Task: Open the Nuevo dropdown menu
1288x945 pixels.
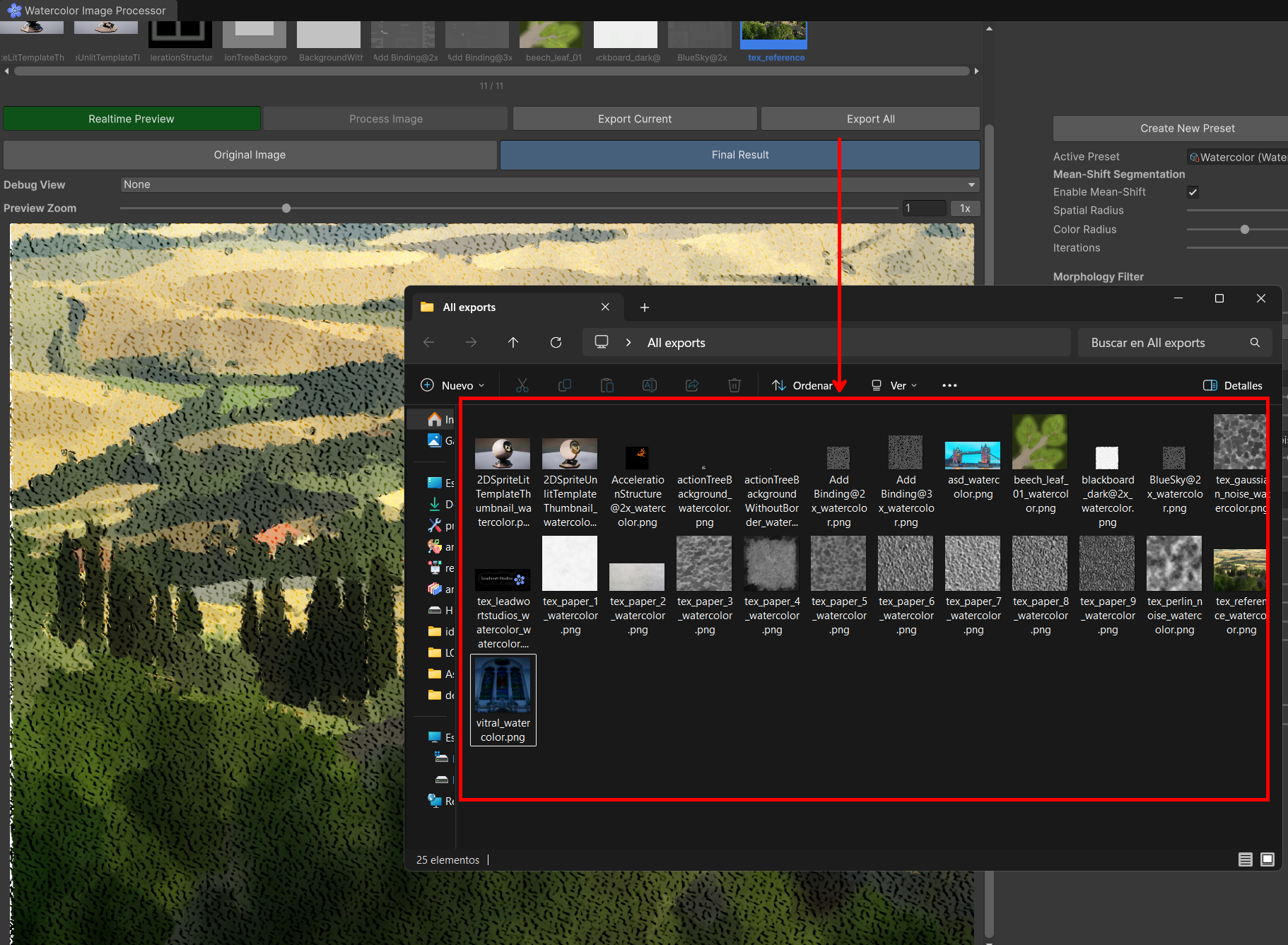Action: [453, 385]
